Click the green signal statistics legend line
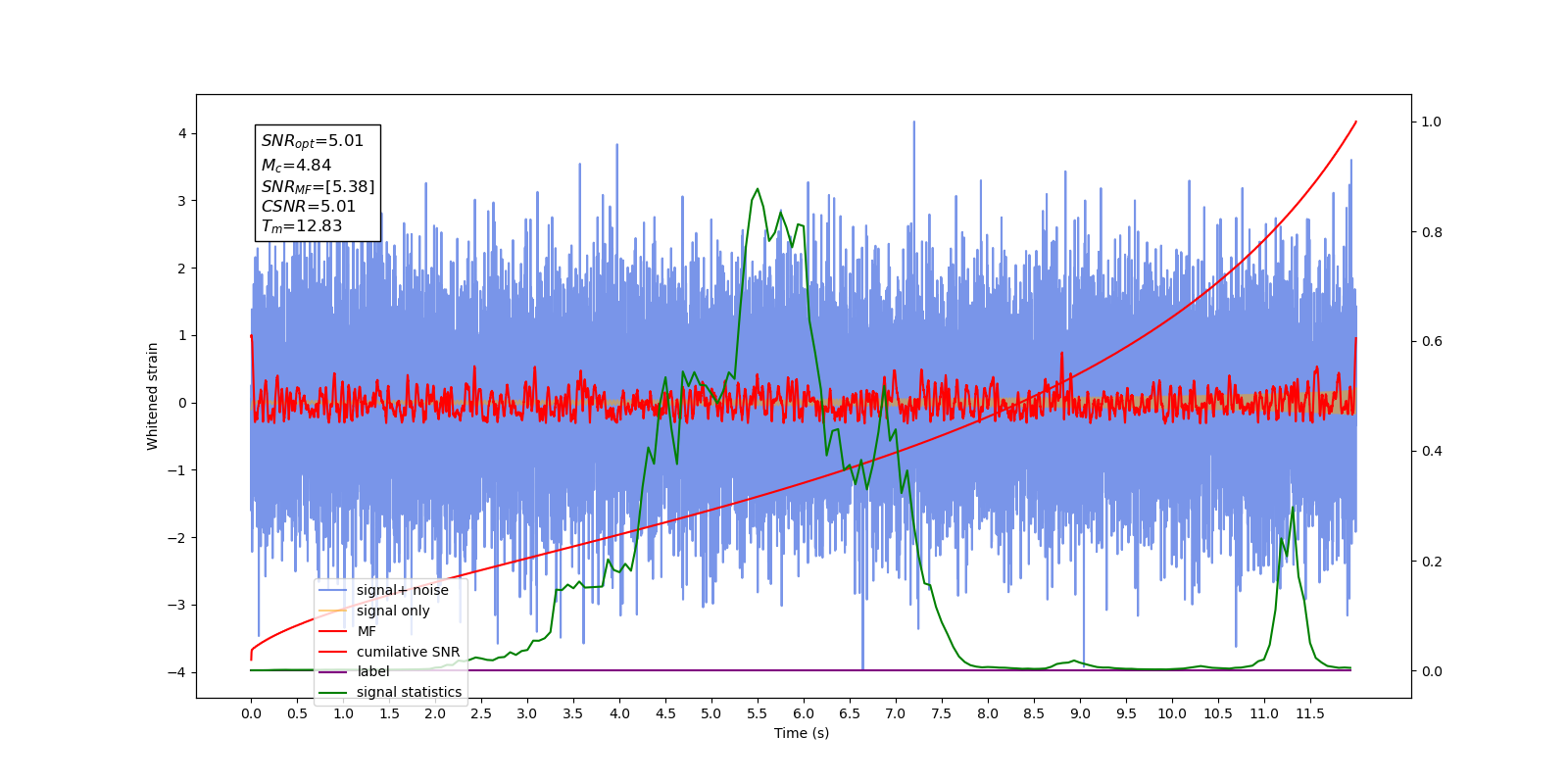The width and height of the screenshot is (1568, 784). point(333,692)
